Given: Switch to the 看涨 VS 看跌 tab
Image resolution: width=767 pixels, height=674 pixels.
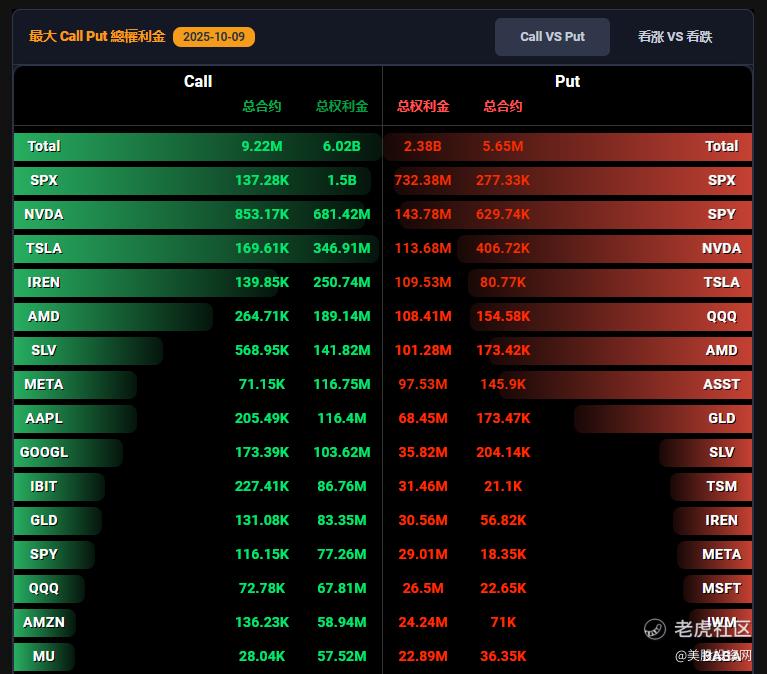Looking at the screenshot, I should [675, 37].
